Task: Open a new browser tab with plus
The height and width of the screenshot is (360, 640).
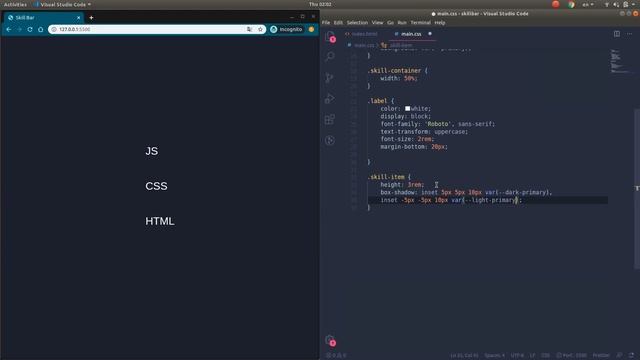Action: point(91,18)
